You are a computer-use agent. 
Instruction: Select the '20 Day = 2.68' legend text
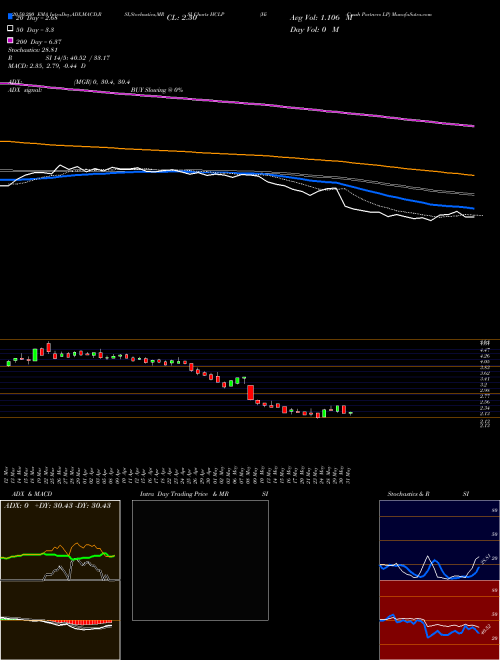pos(36,18)
